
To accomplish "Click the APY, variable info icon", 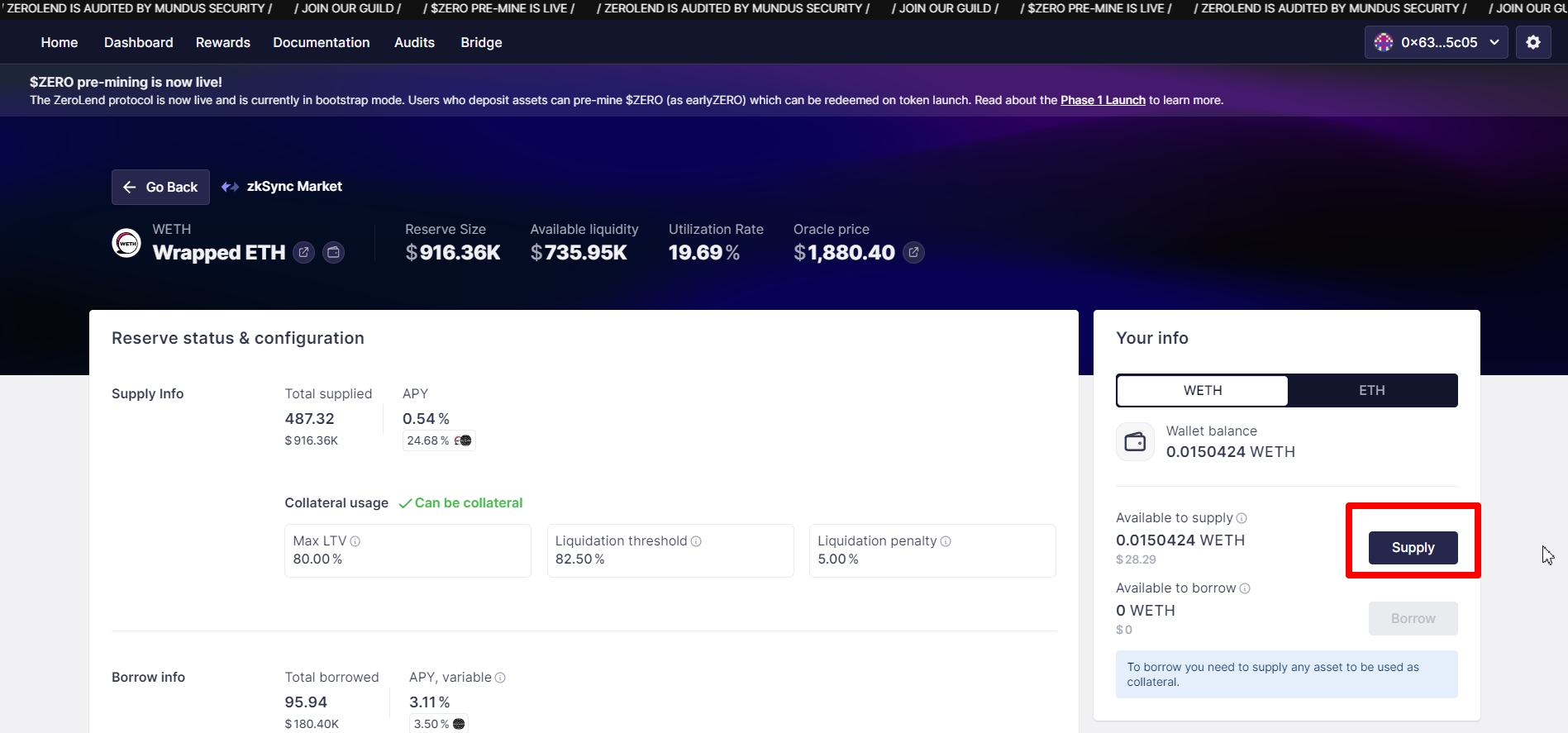I will (x=500, y=678).
